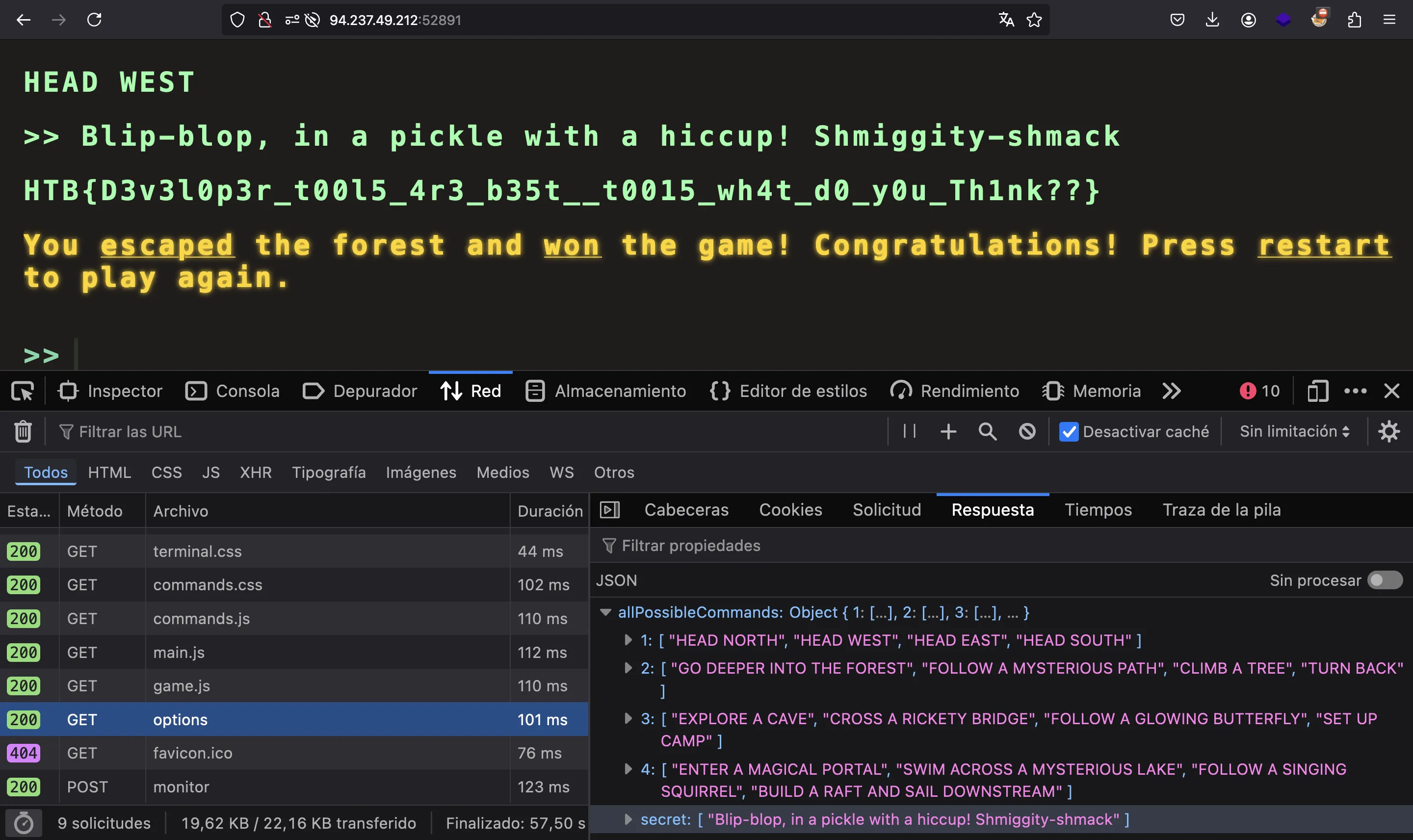Expand array 1 with HEAD NORTH

(x=628, y=640)
